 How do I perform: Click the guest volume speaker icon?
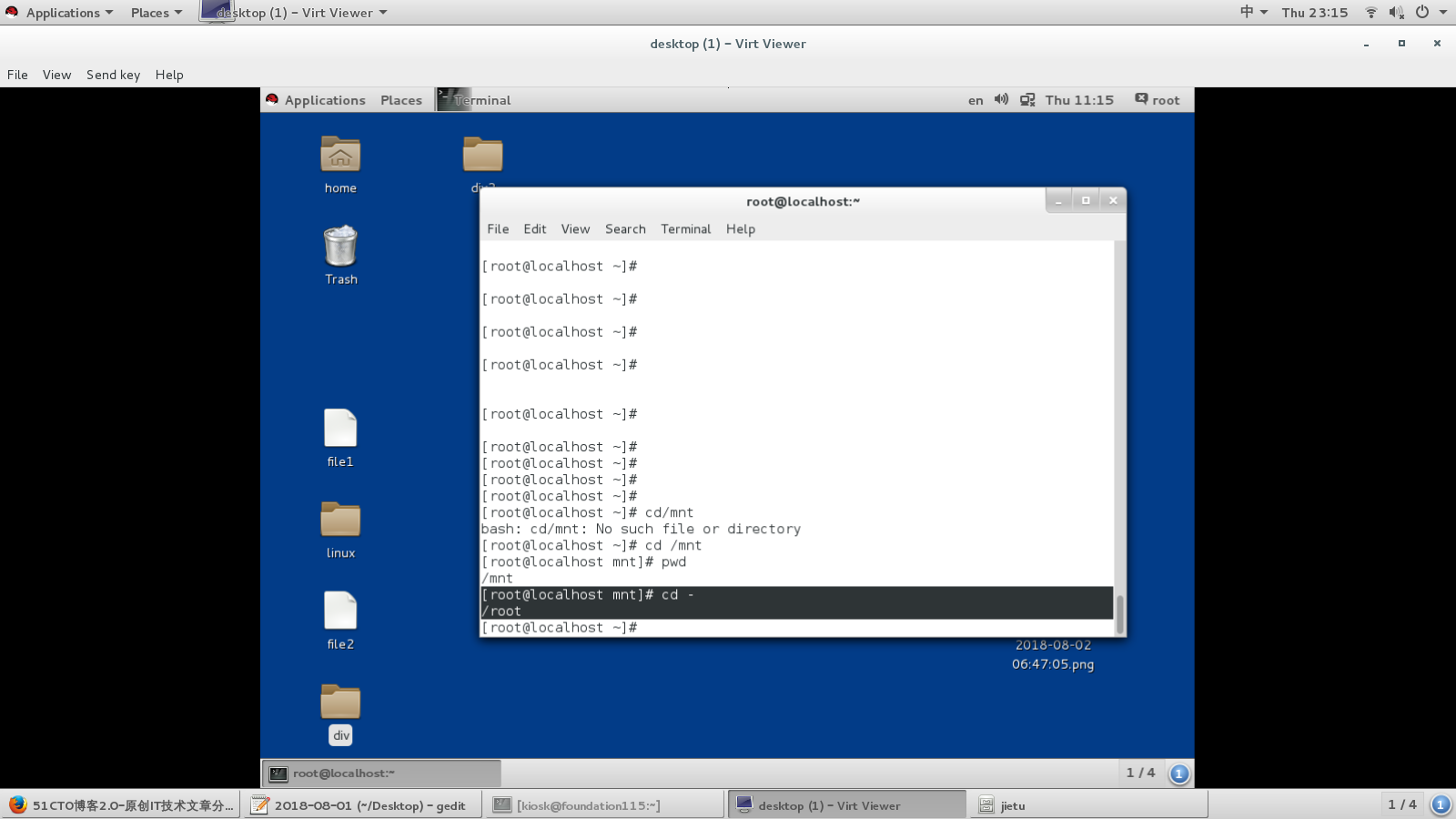pyautogui.click(x=1001, y=99)
